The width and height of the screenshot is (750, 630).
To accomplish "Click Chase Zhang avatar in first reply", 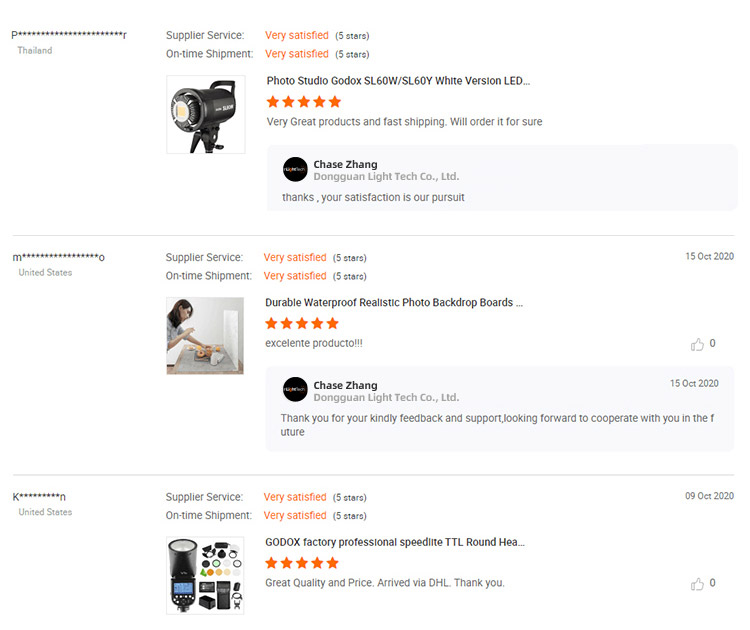I will [x=295, y=170].
